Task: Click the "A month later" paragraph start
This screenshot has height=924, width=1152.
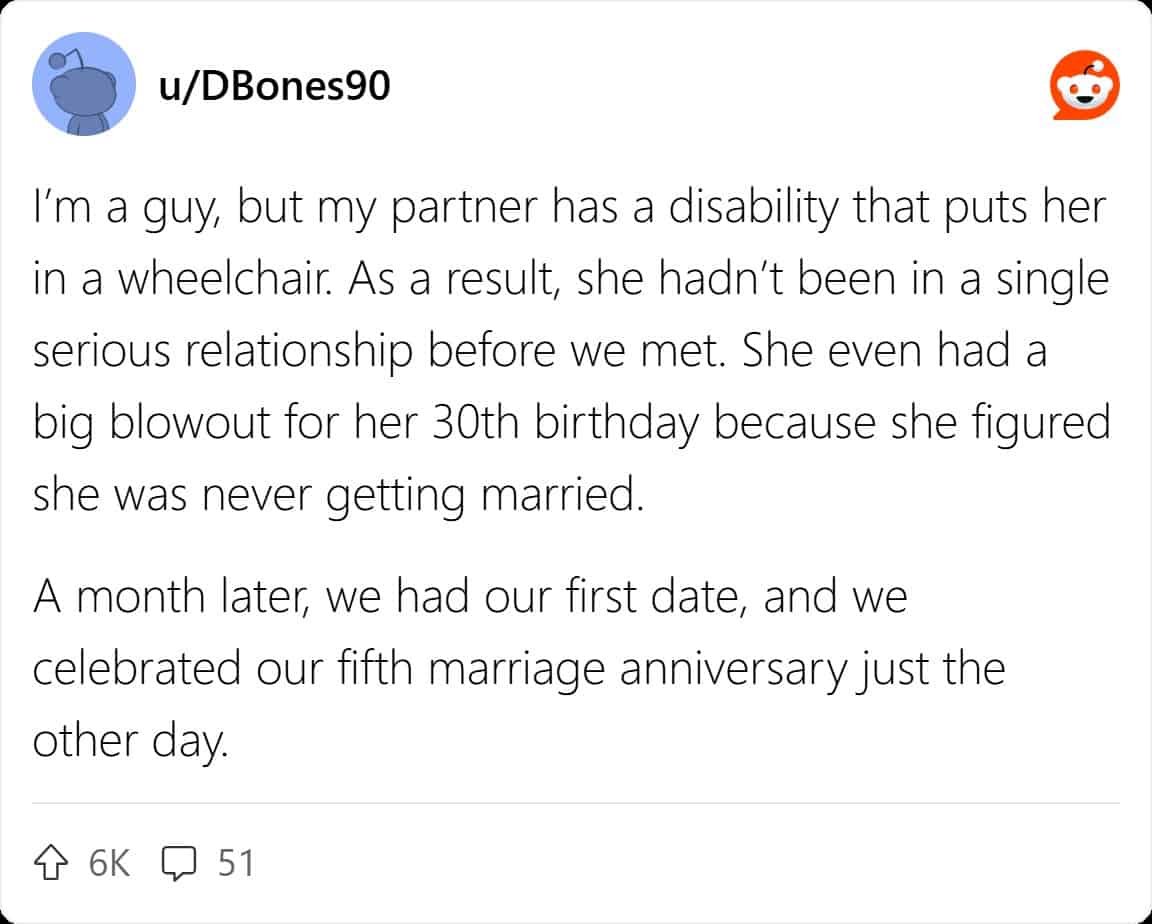Action: tap(171, 597)
